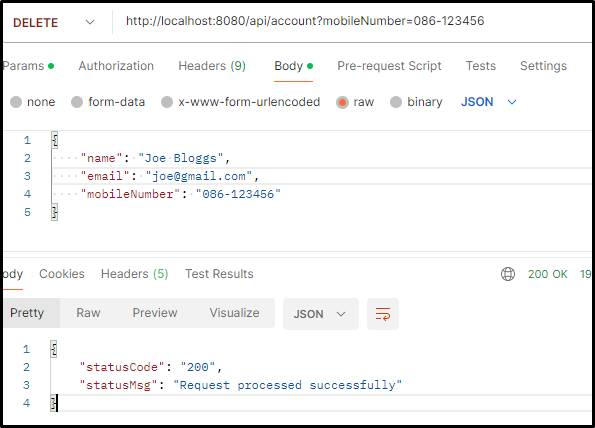The image size is (595, 428).
Task: Click the "mobileNumber" key in request body
Action: [130, 194]
